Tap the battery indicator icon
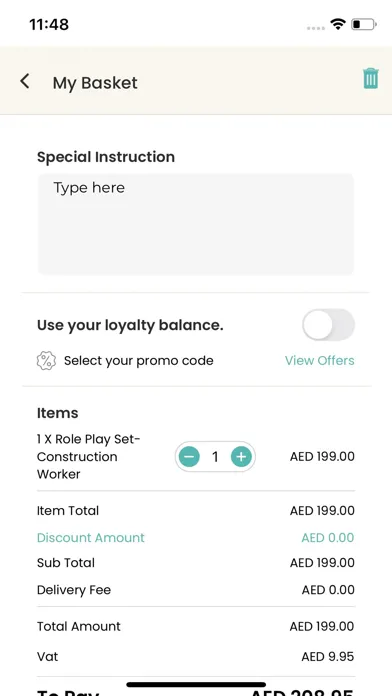392x696 pixels. 364,24
